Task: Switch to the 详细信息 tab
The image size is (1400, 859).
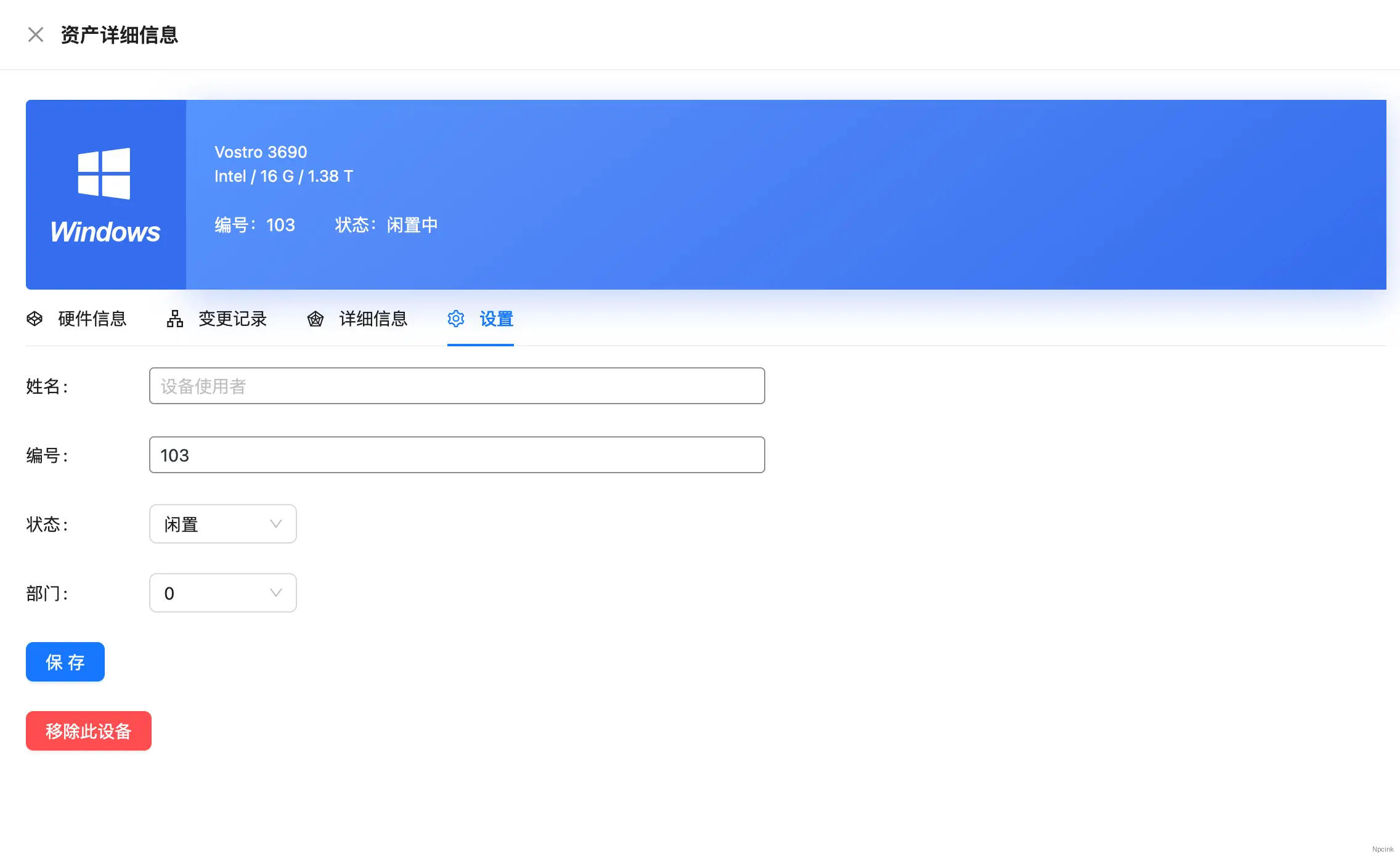Action: coord(357,319)
